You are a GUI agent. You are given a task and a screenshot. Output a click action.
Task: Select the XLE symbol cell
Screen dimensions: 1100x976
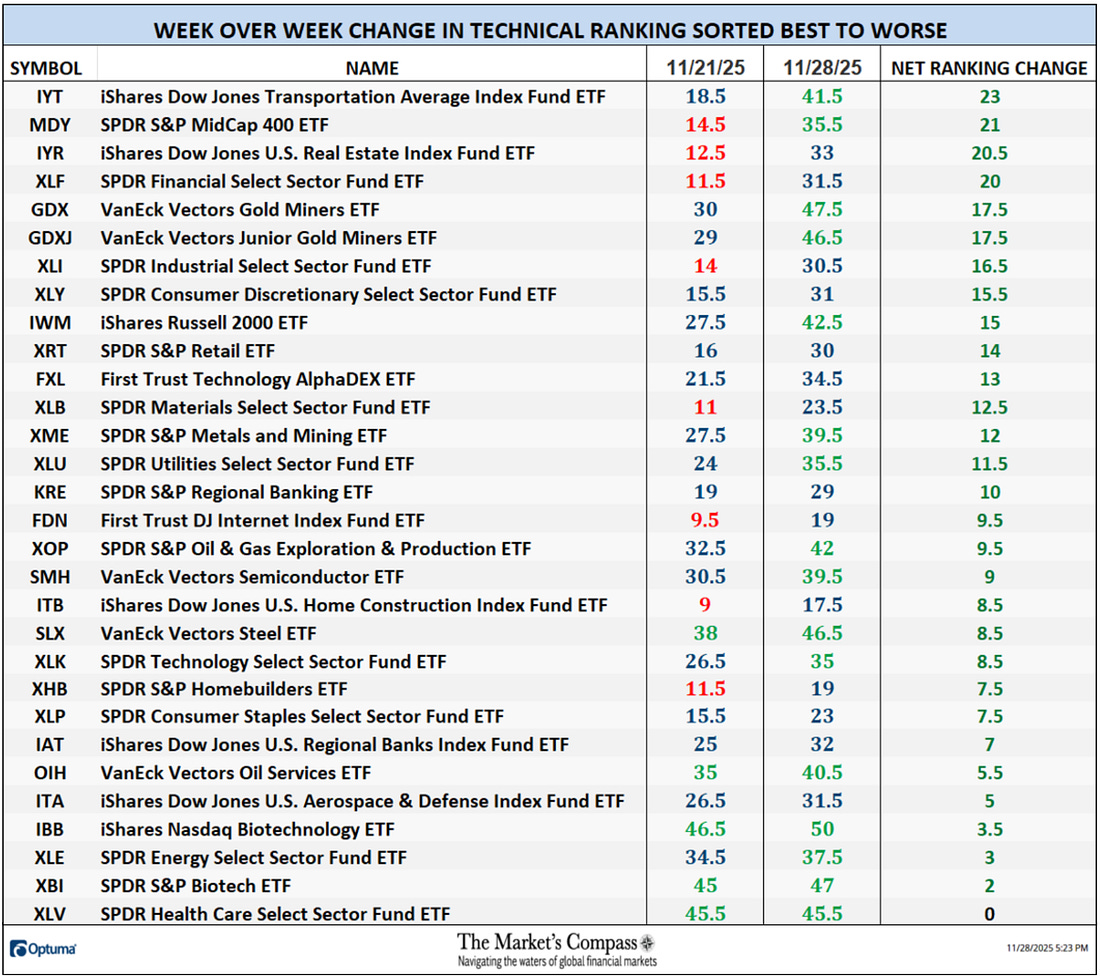50,857
